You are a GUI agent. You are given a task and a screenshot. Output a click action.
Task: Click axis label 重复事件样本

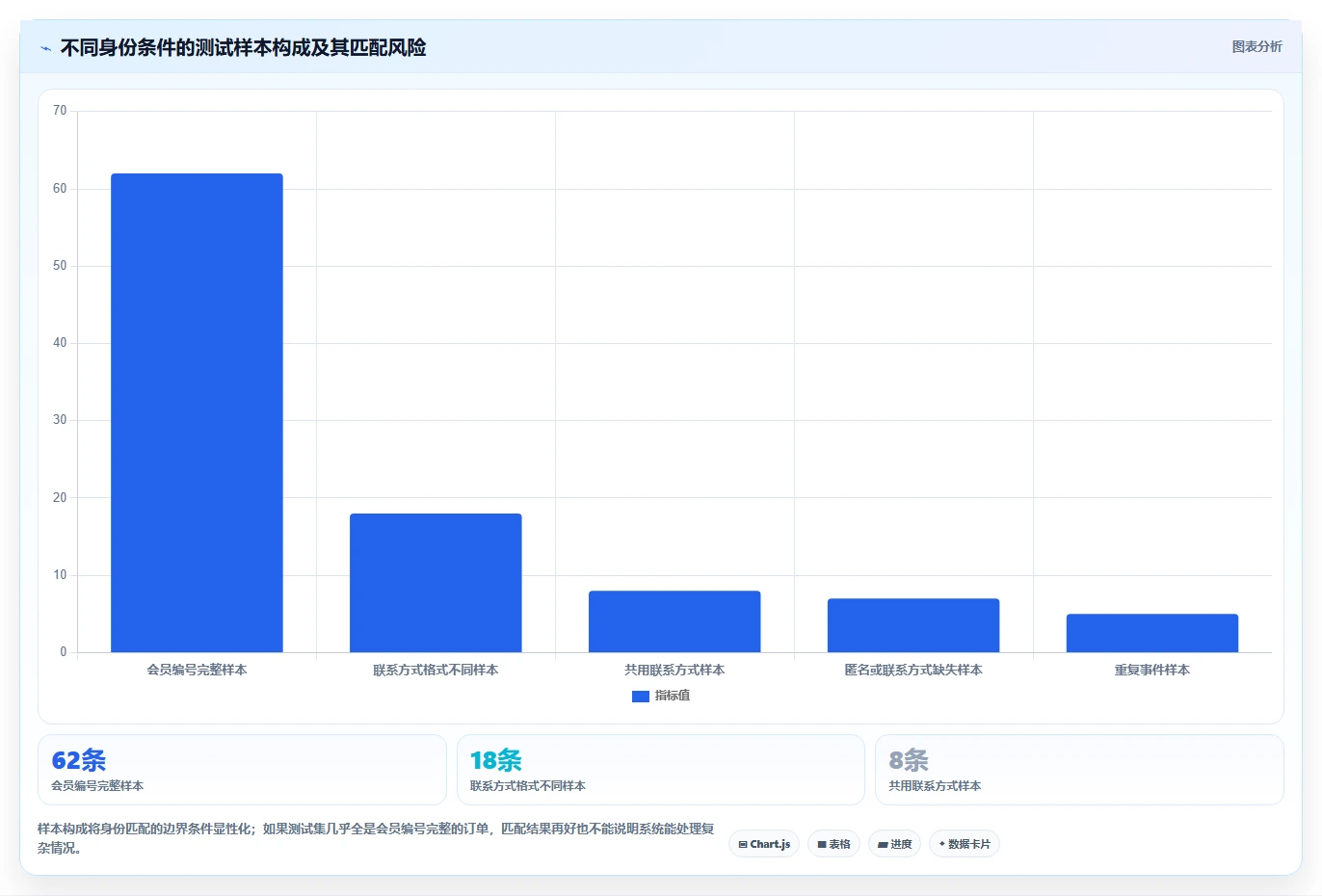(1152, 670)
